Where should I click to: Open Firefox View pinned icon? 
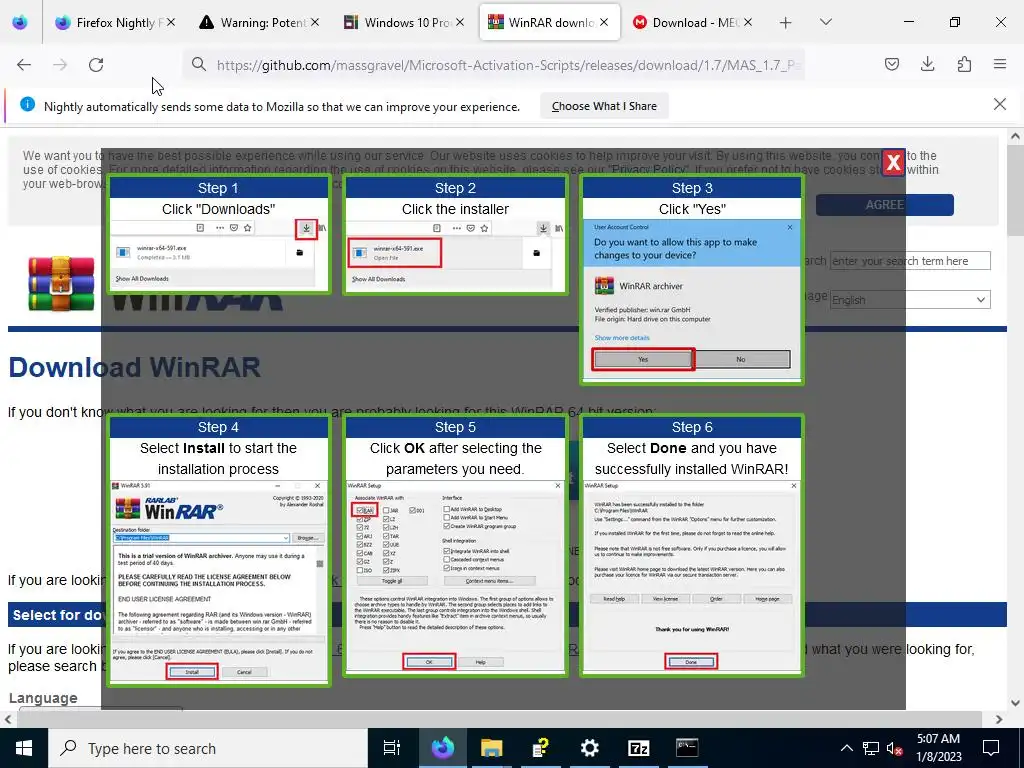point(20,22)
